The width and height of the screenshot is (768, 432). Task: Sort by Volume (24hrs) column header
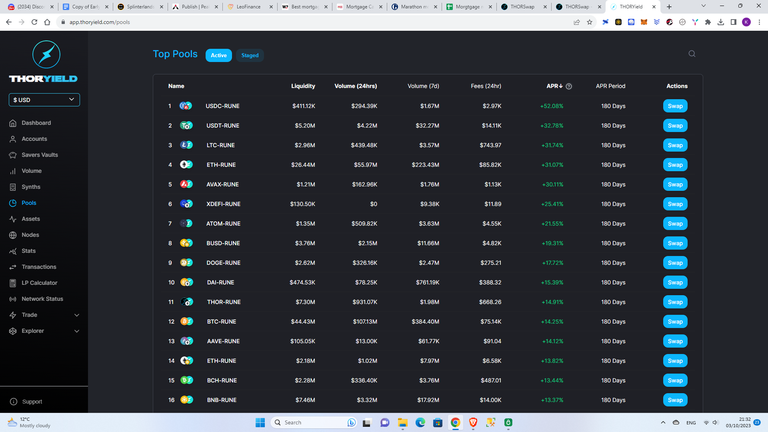[x=356, y=86]
